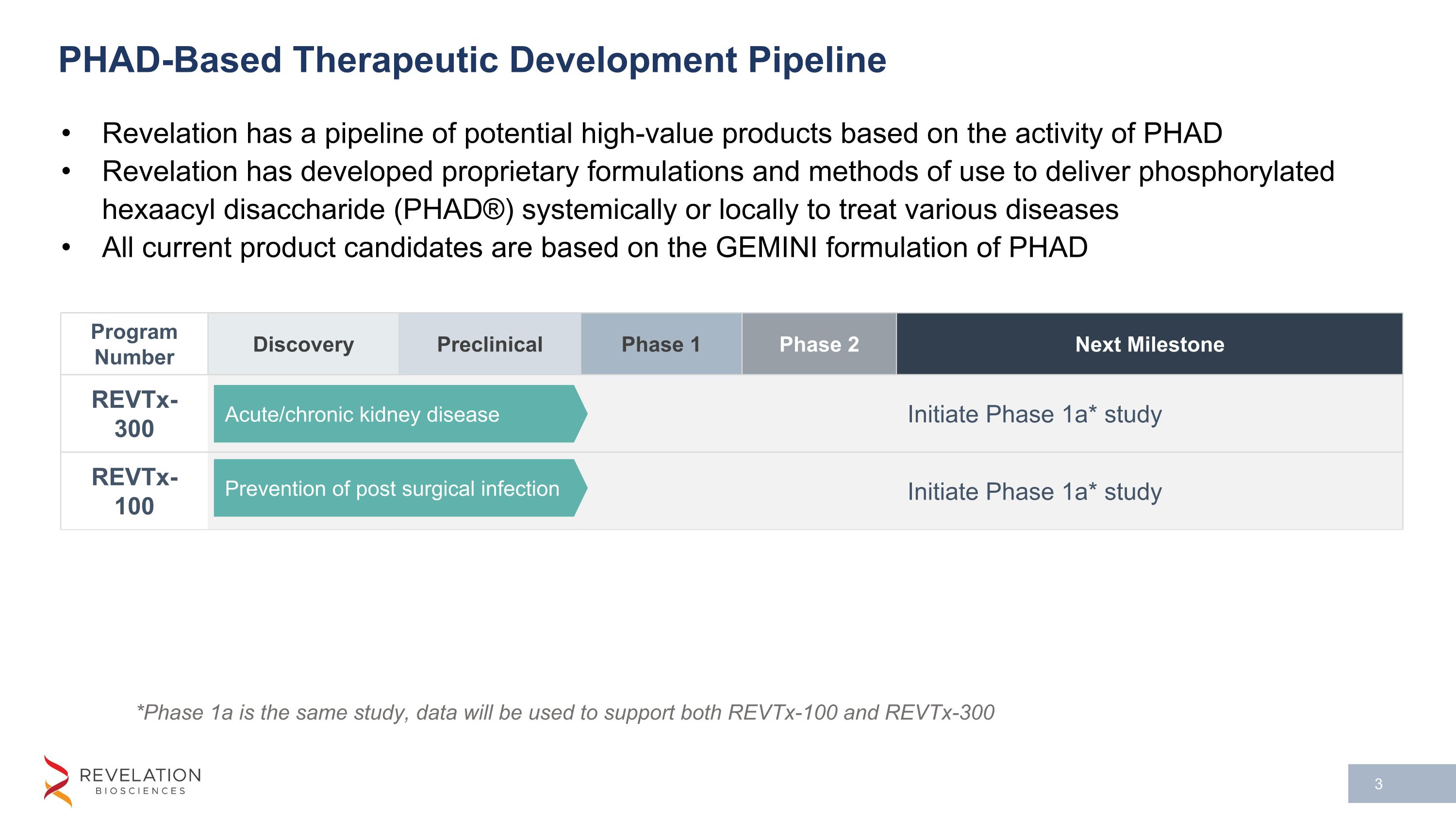Click the bullet about proprietary formulations

point(718,172)
